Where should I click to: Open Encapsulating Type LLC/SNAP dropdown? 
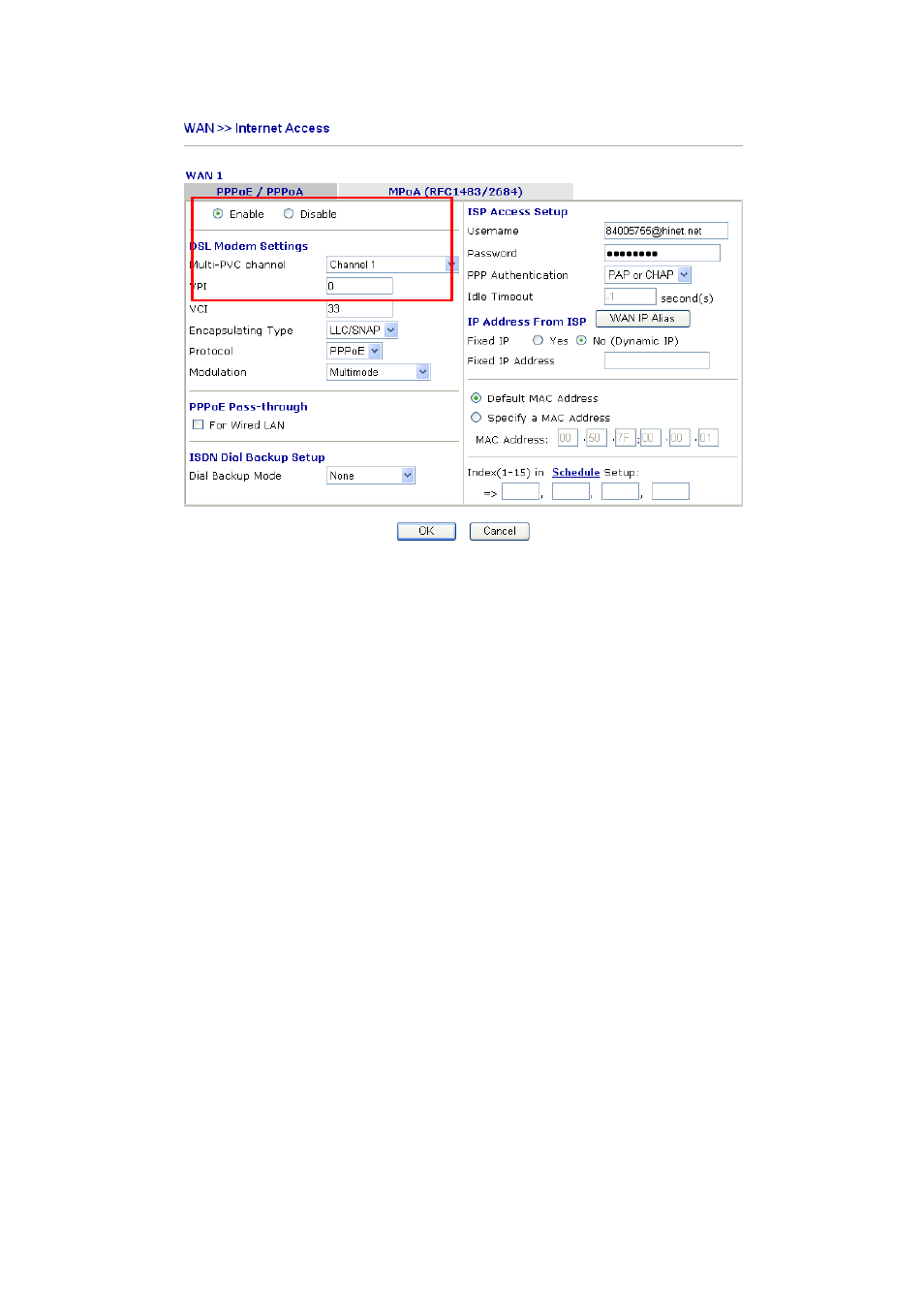click(362, 330)
